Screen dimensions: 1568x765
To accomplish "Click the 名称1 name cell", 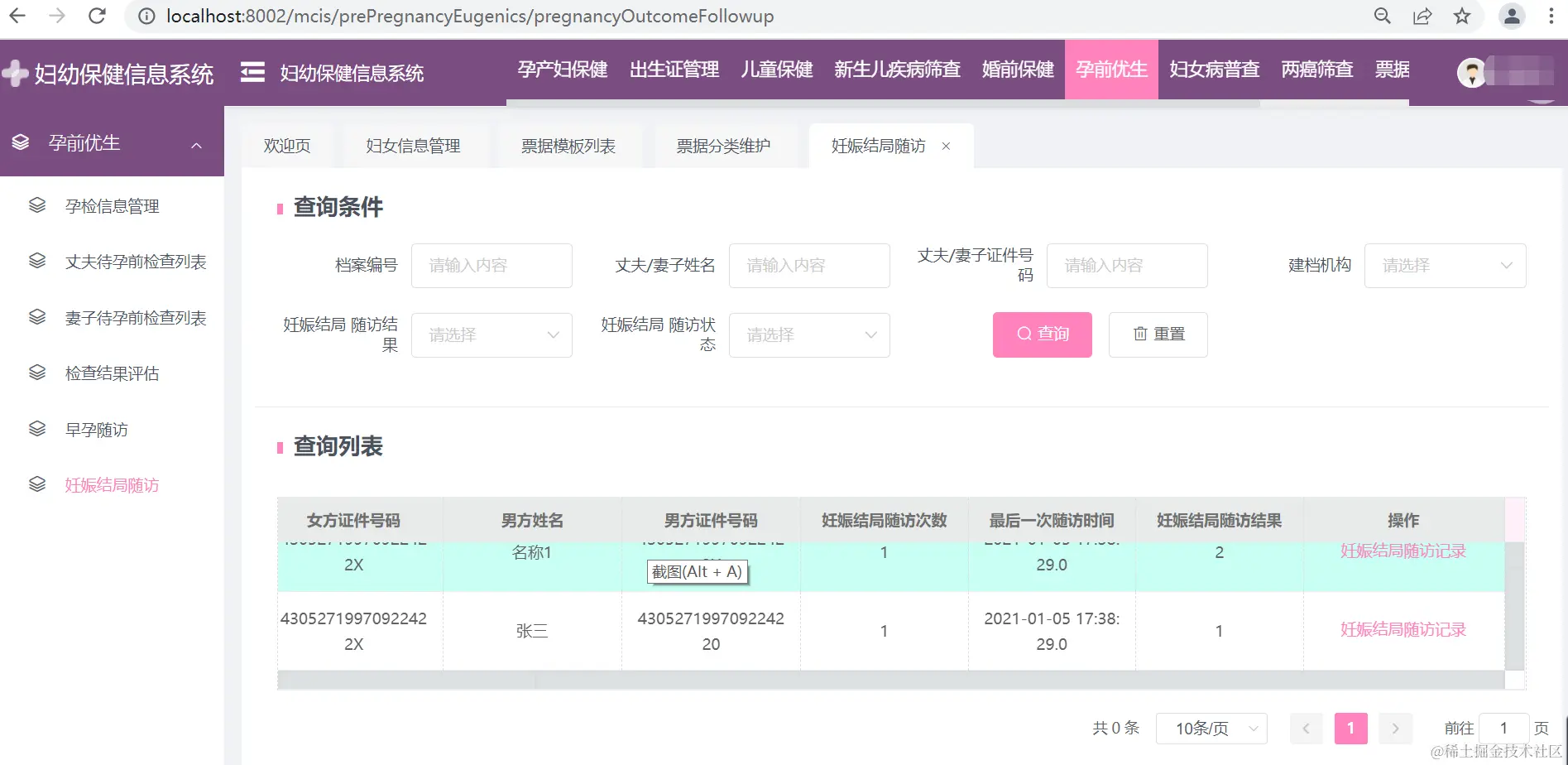I will pyautogui.click(x=532, y=553).
